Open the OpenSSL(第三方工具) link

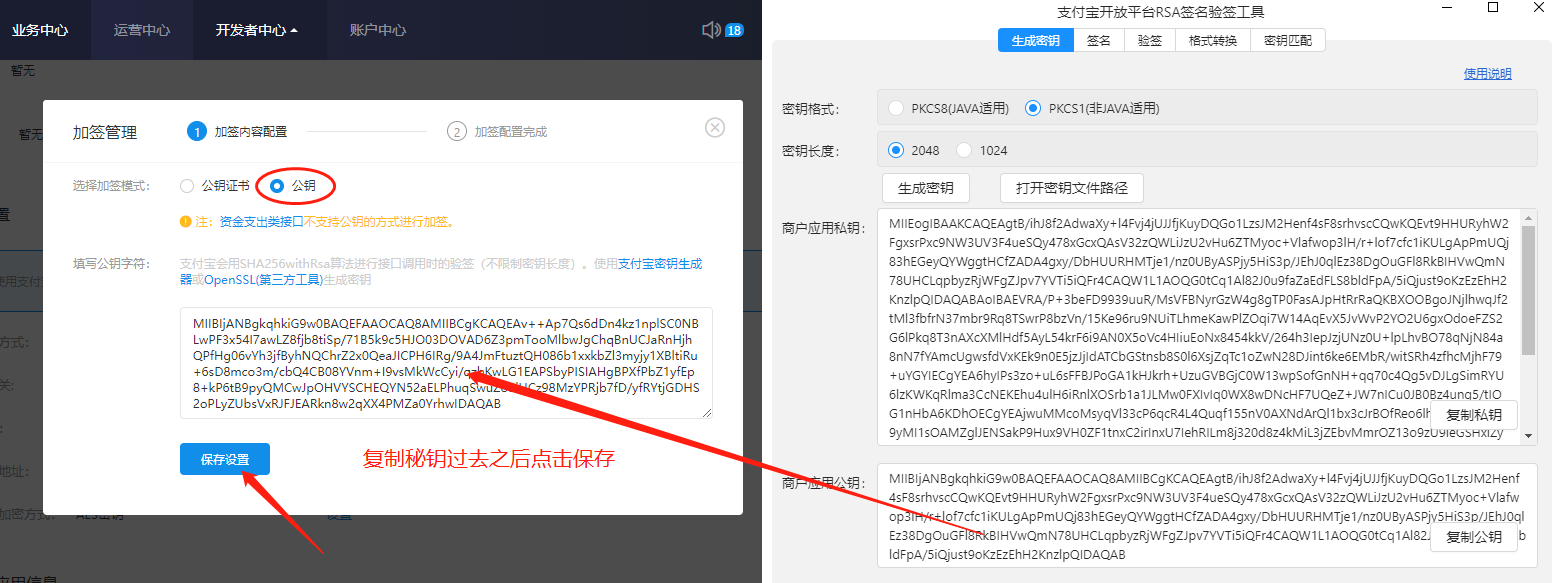click(263, 280)
